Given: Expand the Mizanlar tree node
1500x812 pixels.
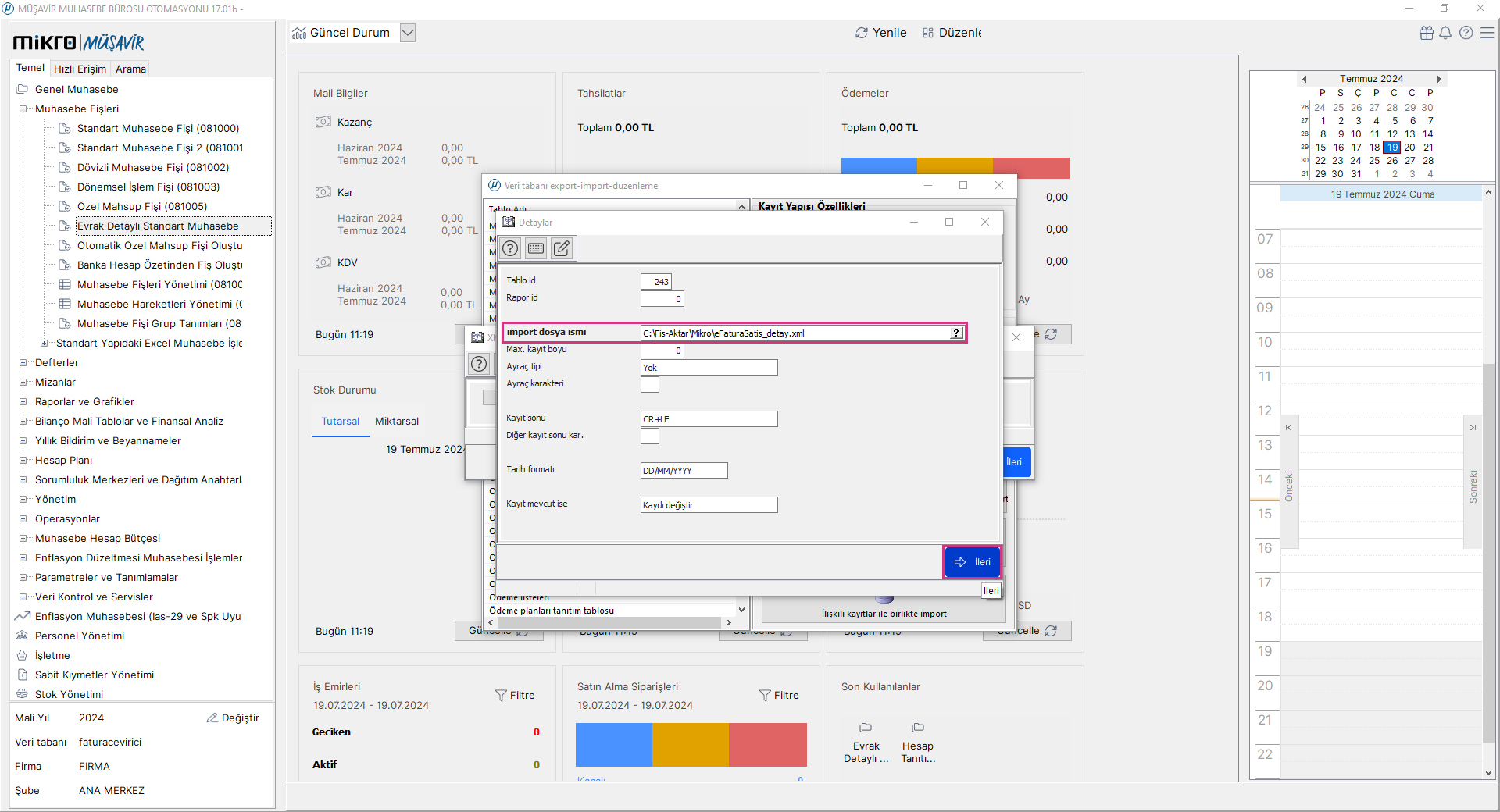Looking at the screenshot, I should click(23, 382).
